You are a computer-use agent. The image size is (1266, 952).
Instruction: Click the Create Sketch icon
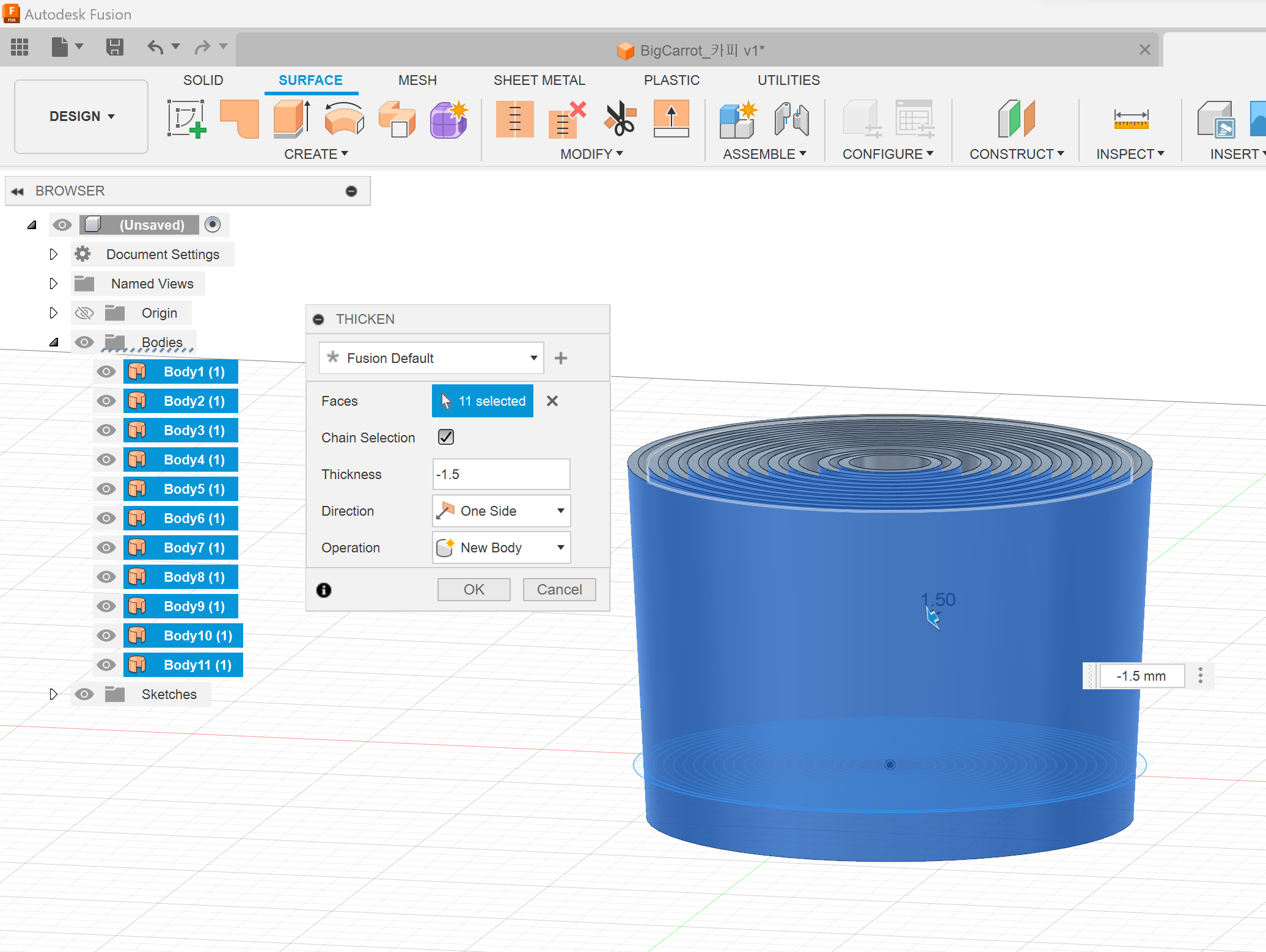pyautogui.click(x=186, y=119)
